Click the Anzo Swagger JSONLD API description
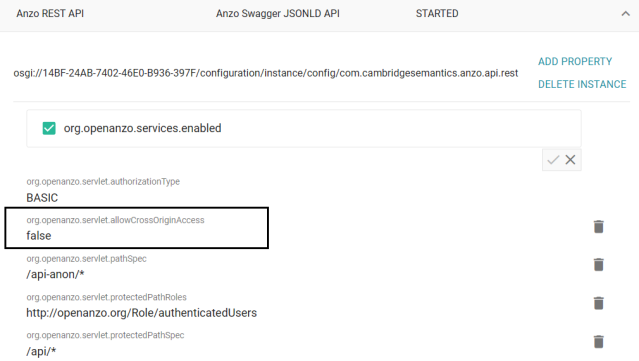Viewport: 639px width, 361px height. [278, 14]
